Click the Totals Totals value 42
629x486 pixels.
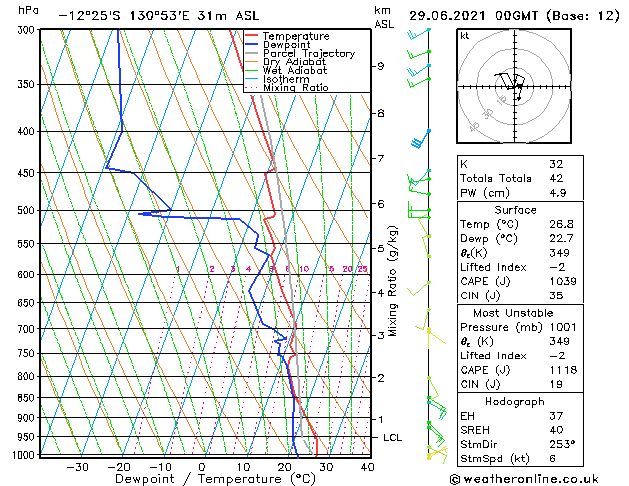(x=556, y=178)
